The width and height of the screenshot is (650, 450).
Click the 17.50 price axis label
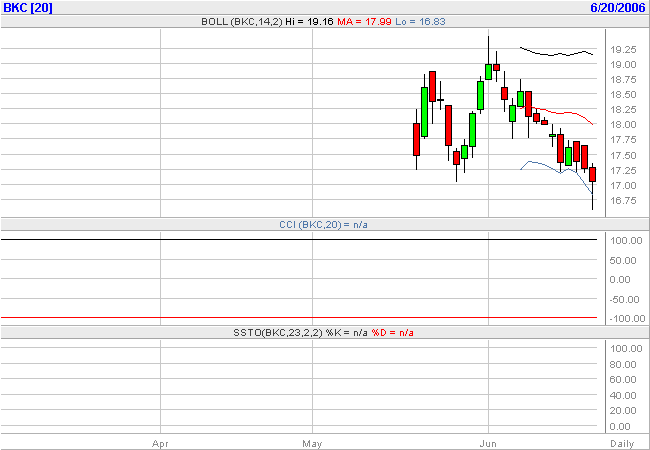click(x=623, y=155)
